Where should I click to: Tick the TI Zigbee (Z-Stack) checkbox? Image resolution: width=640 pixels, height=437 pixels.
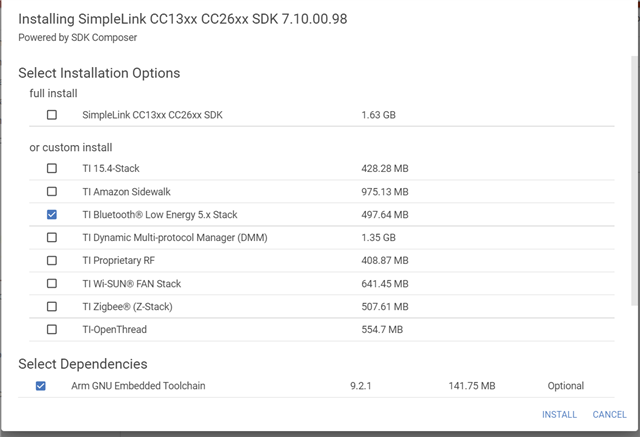click(52, 306)
